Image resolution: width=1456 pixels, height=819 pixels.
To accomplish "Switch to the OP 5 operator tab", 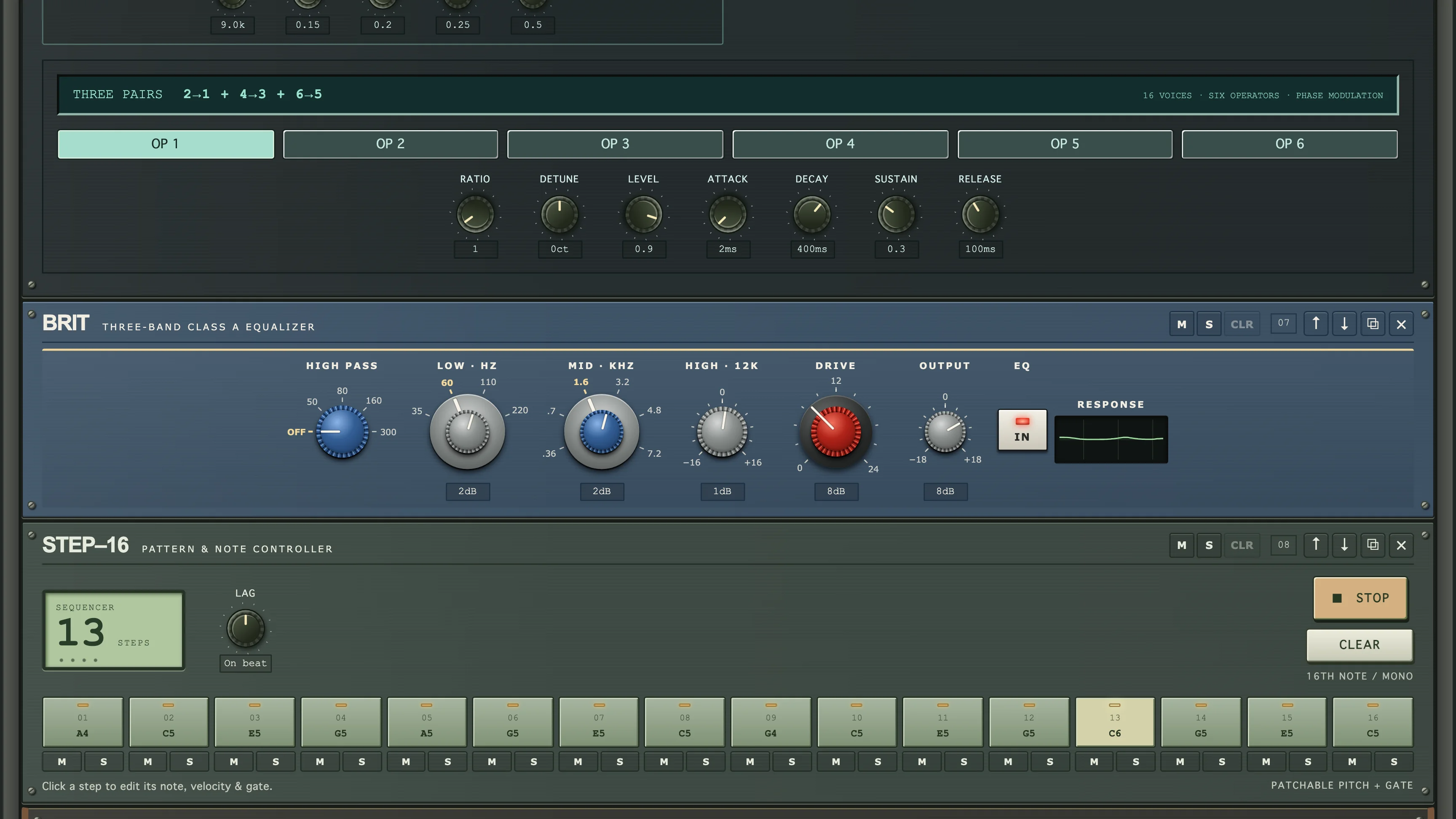I will [x=1065, y=144].
